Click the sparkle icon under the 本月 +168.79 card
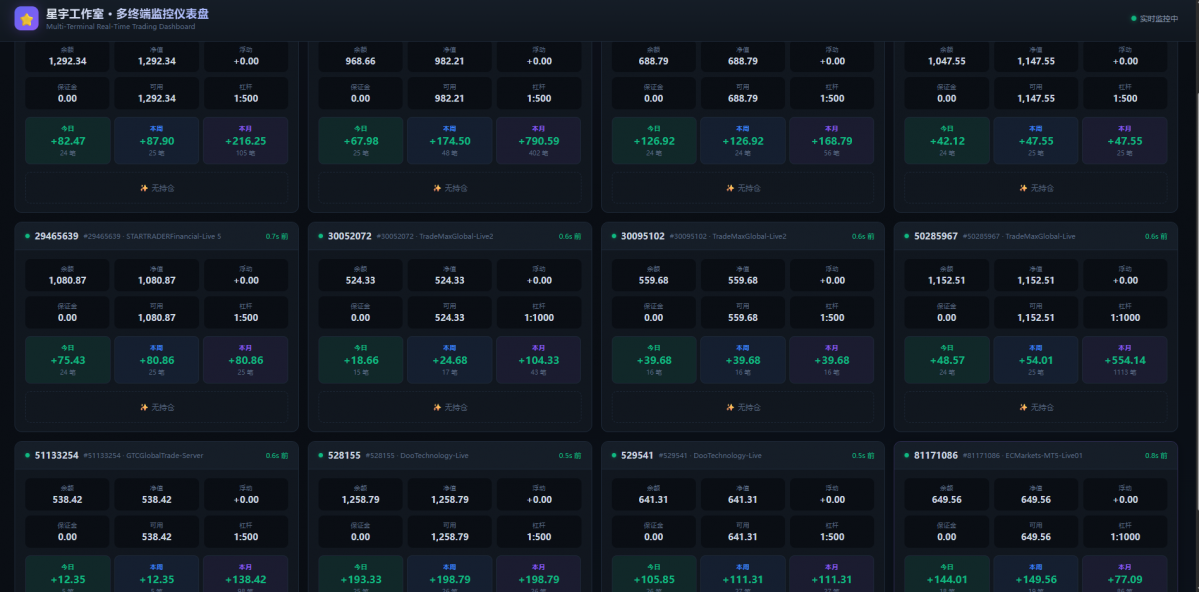Viewport: 1199px width, 592px height. 730,188
